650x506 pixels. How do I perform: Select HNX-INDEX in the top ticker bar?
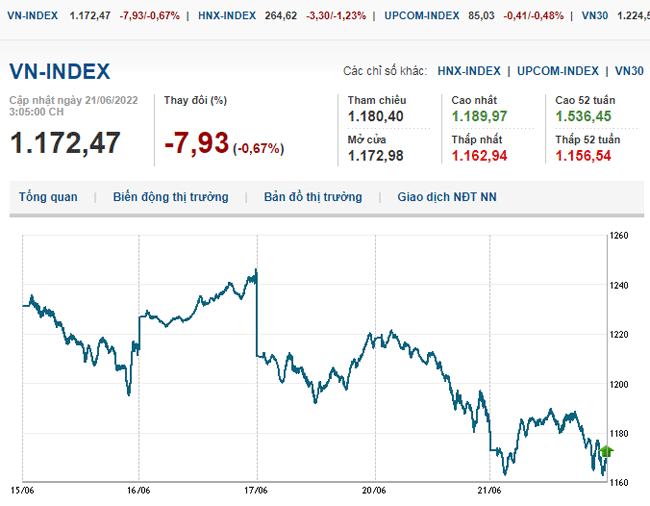[227, 16]
